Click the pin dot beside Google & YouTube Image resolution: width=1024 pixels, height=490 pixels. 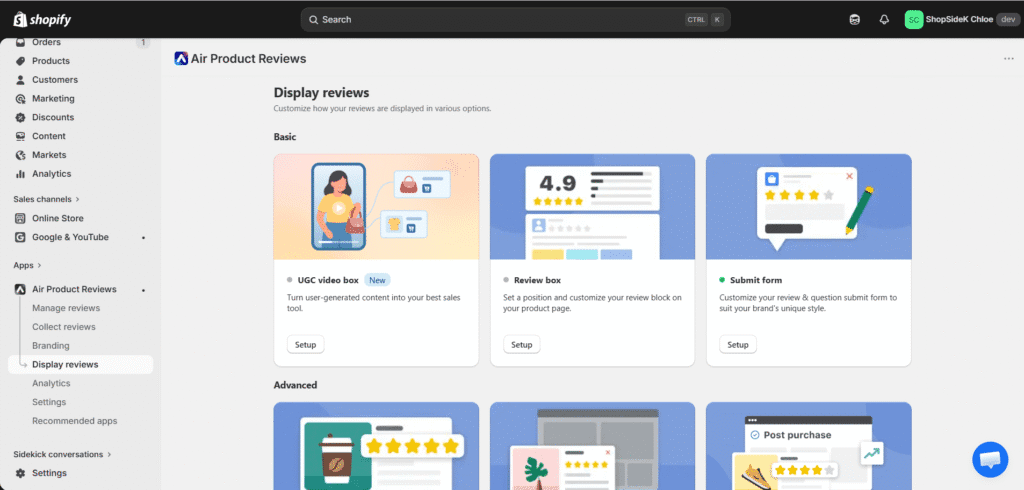(x=143, y=238)
